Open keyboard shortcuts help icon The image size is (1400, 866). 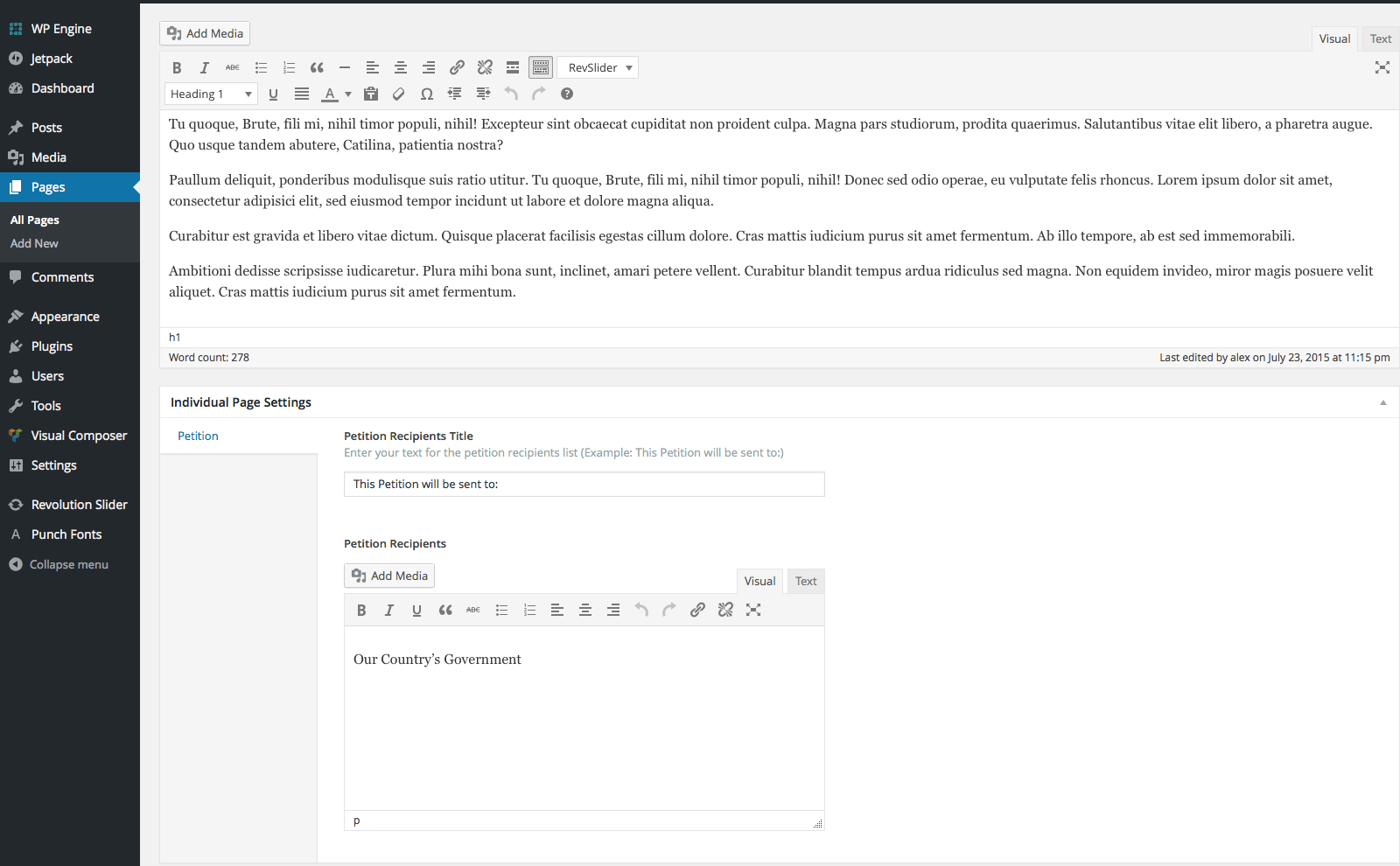[x=567, y=94]
